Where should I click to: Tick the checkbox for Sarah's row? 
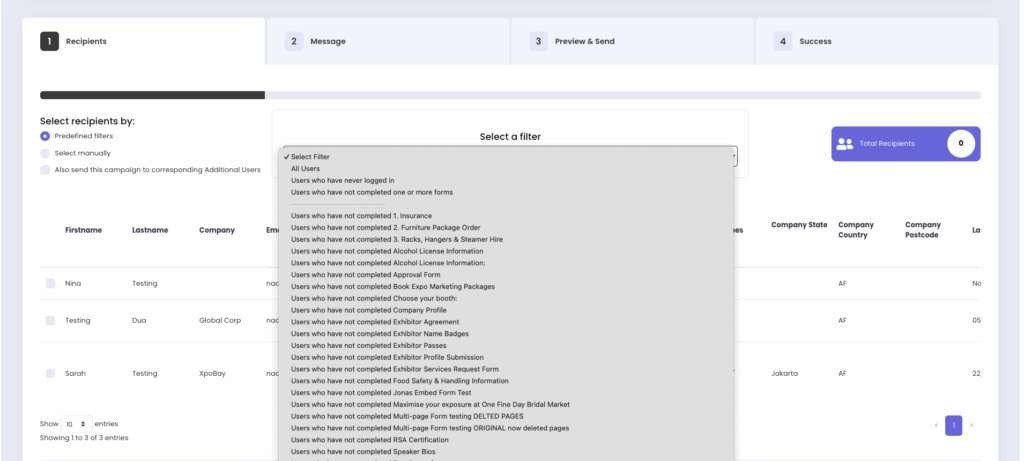tap(50, 373)
